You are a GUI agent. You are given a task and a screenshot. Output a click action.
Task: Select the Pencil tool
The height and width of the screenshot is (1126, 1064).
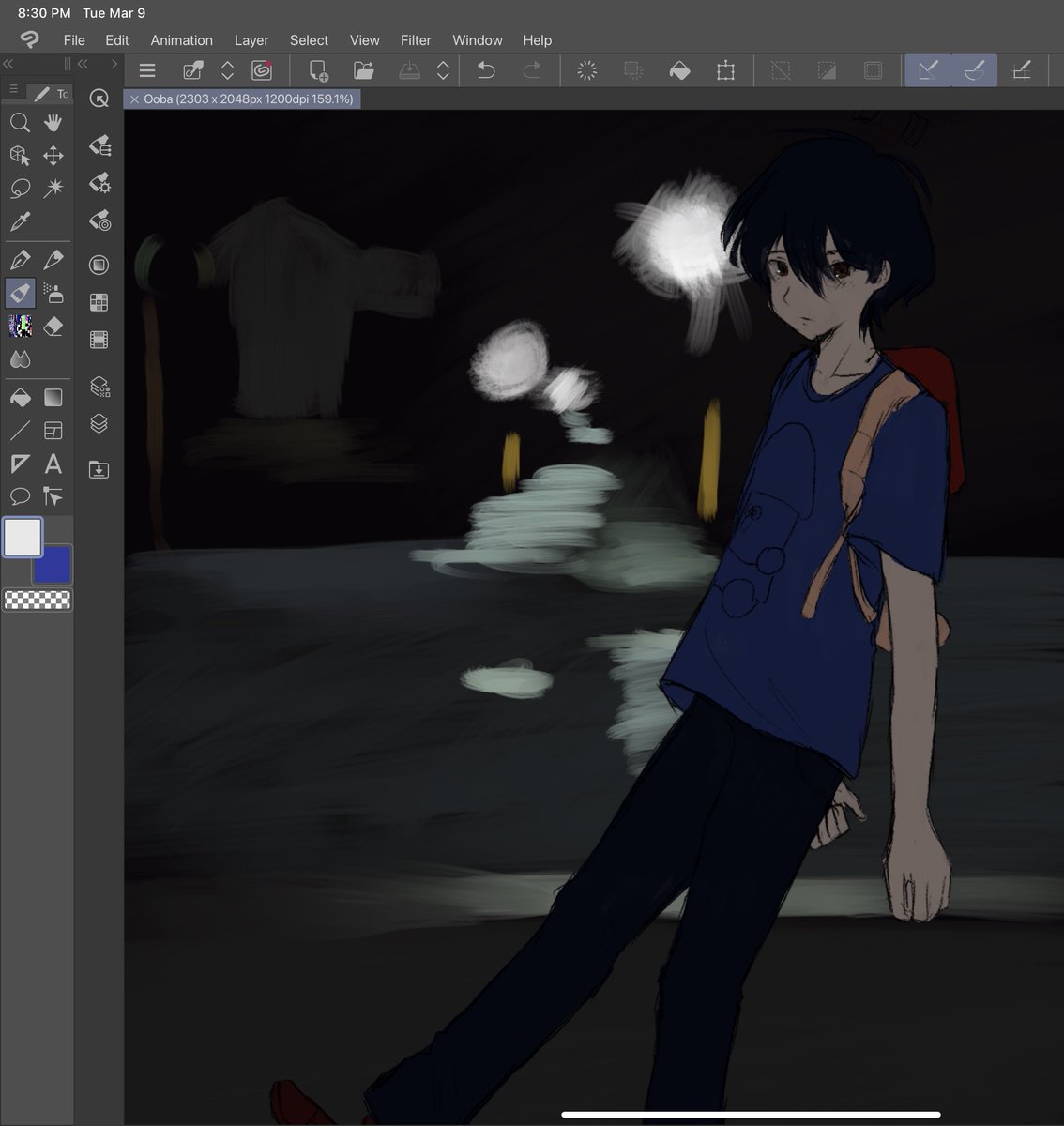53,260
